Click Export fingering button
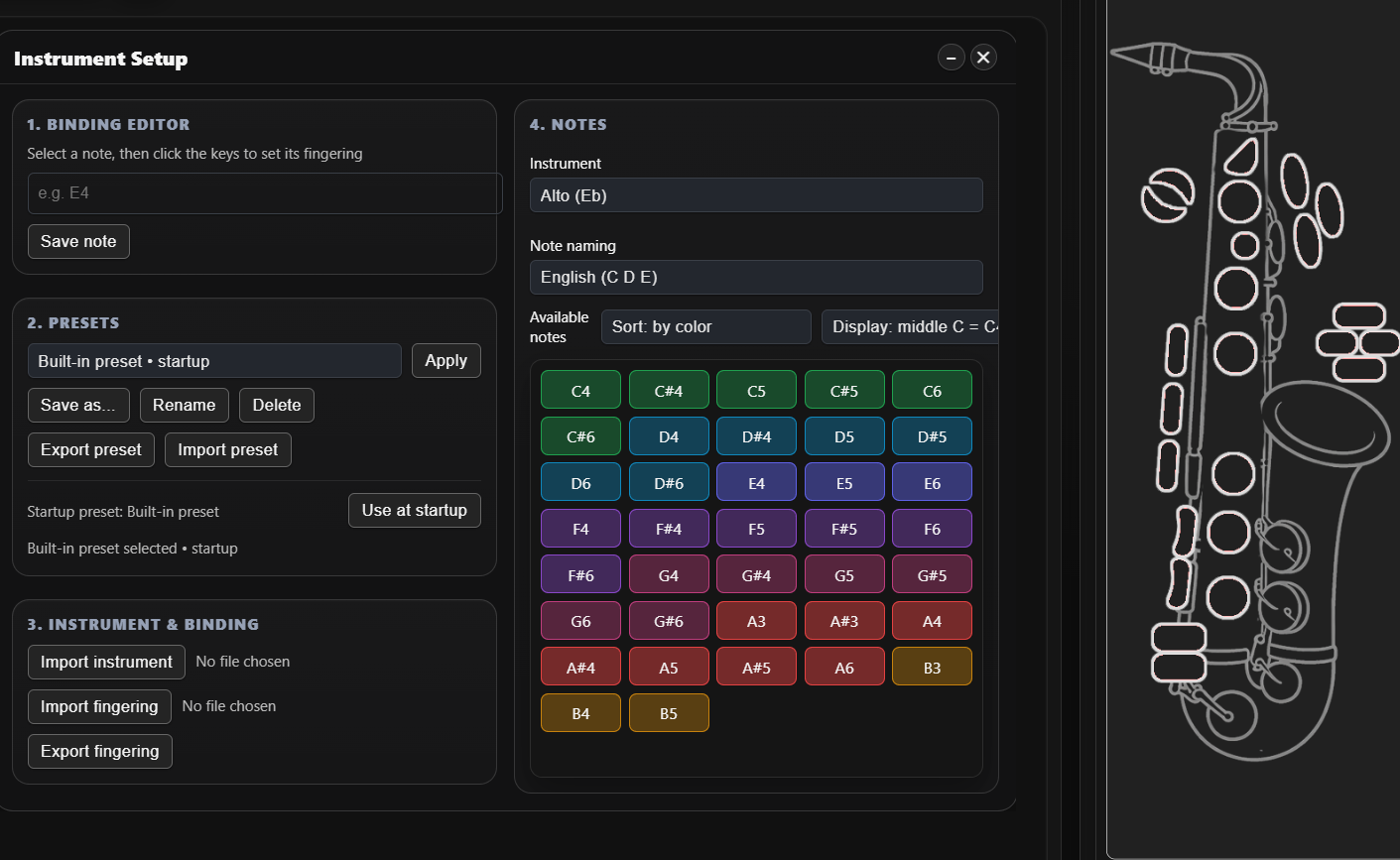The image size is (1400, 860). pos(99,751)
